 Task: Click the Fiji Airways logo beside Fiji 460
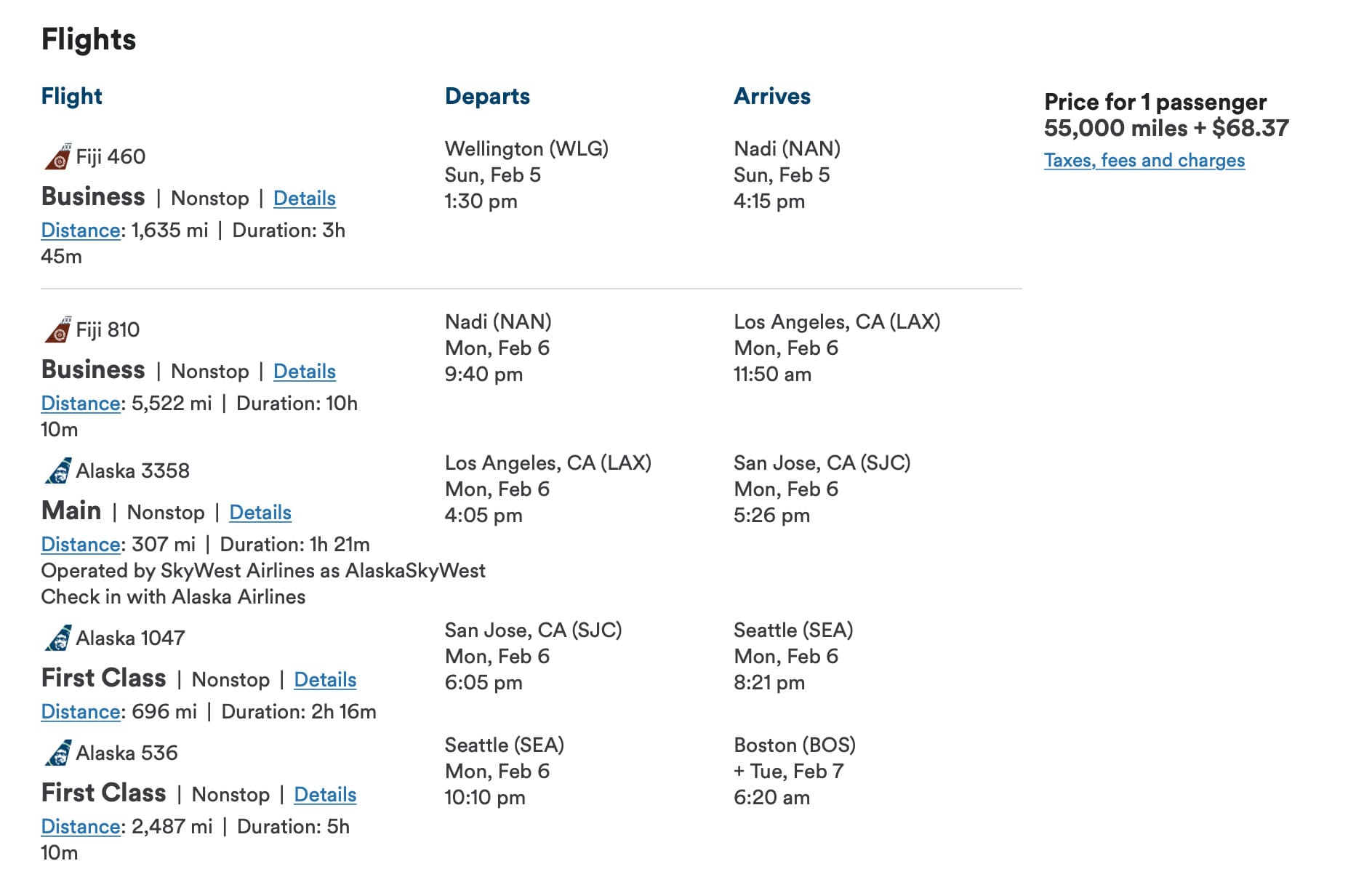[57, 155]
